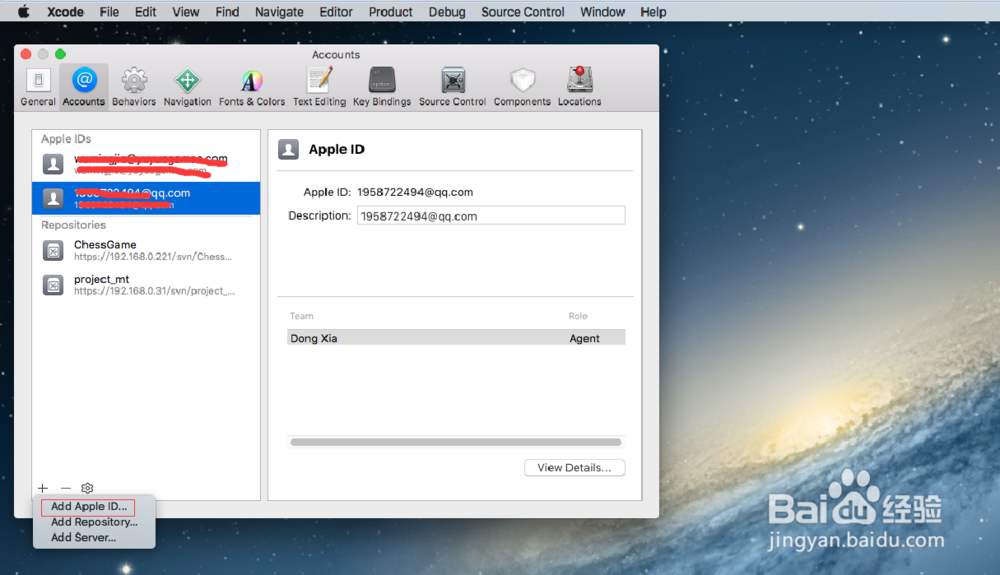This screenshot has width=1000, height=575.
Task: Open the General preferences pane
Action: (38, 87)
